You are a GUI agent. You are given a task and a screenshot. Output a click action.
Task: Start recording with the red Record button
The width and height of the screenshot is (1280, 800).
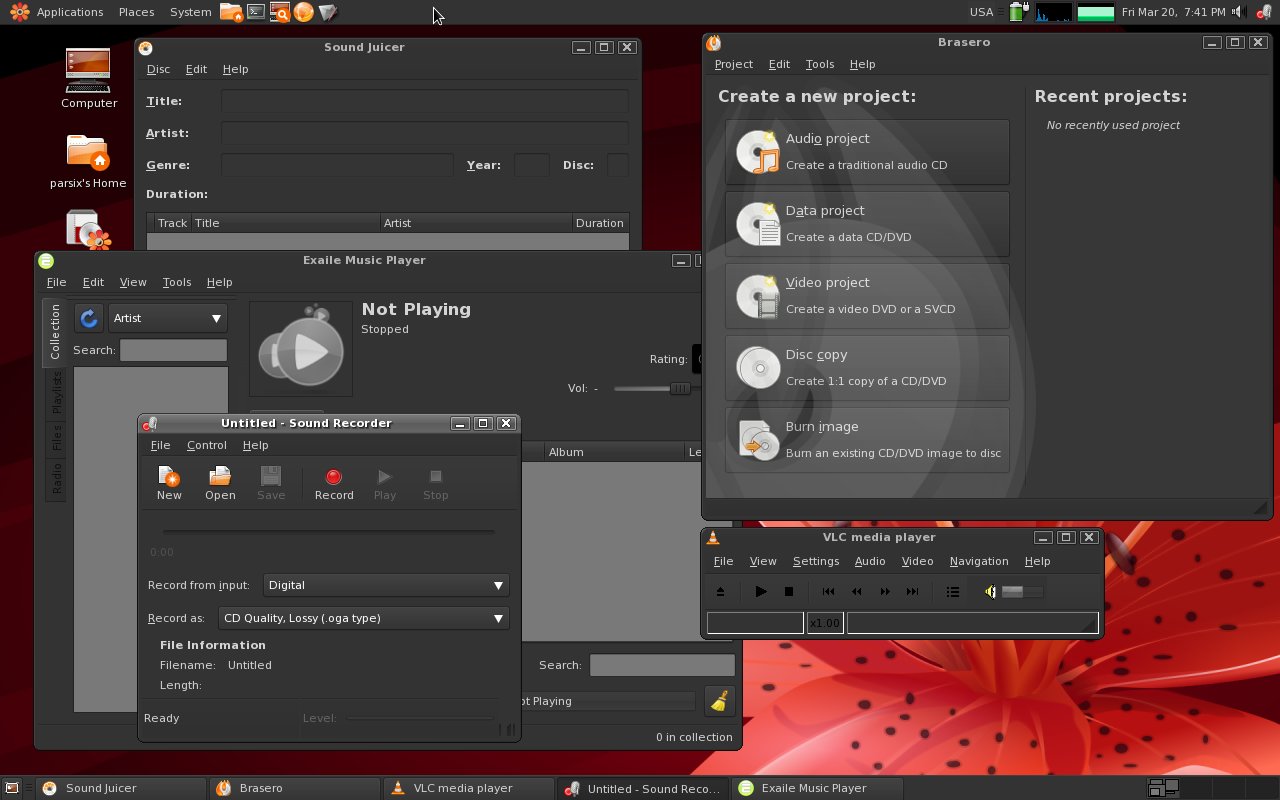click(334, 483)
